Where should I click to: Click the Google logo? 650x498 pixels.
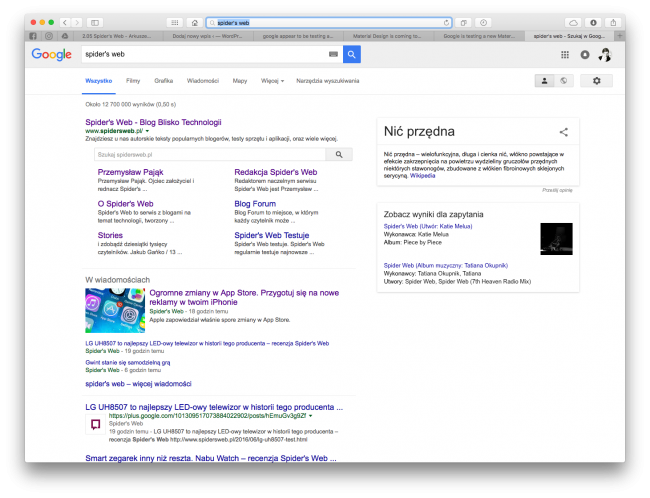[51, 54]
